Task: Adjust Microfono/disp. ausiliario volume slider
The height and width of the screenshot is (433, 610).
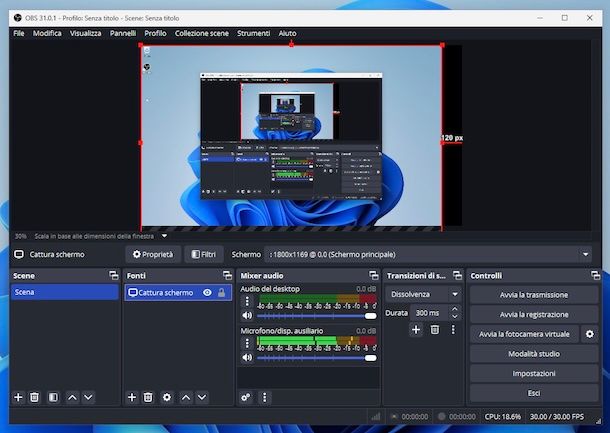Action: click(316, 358)
